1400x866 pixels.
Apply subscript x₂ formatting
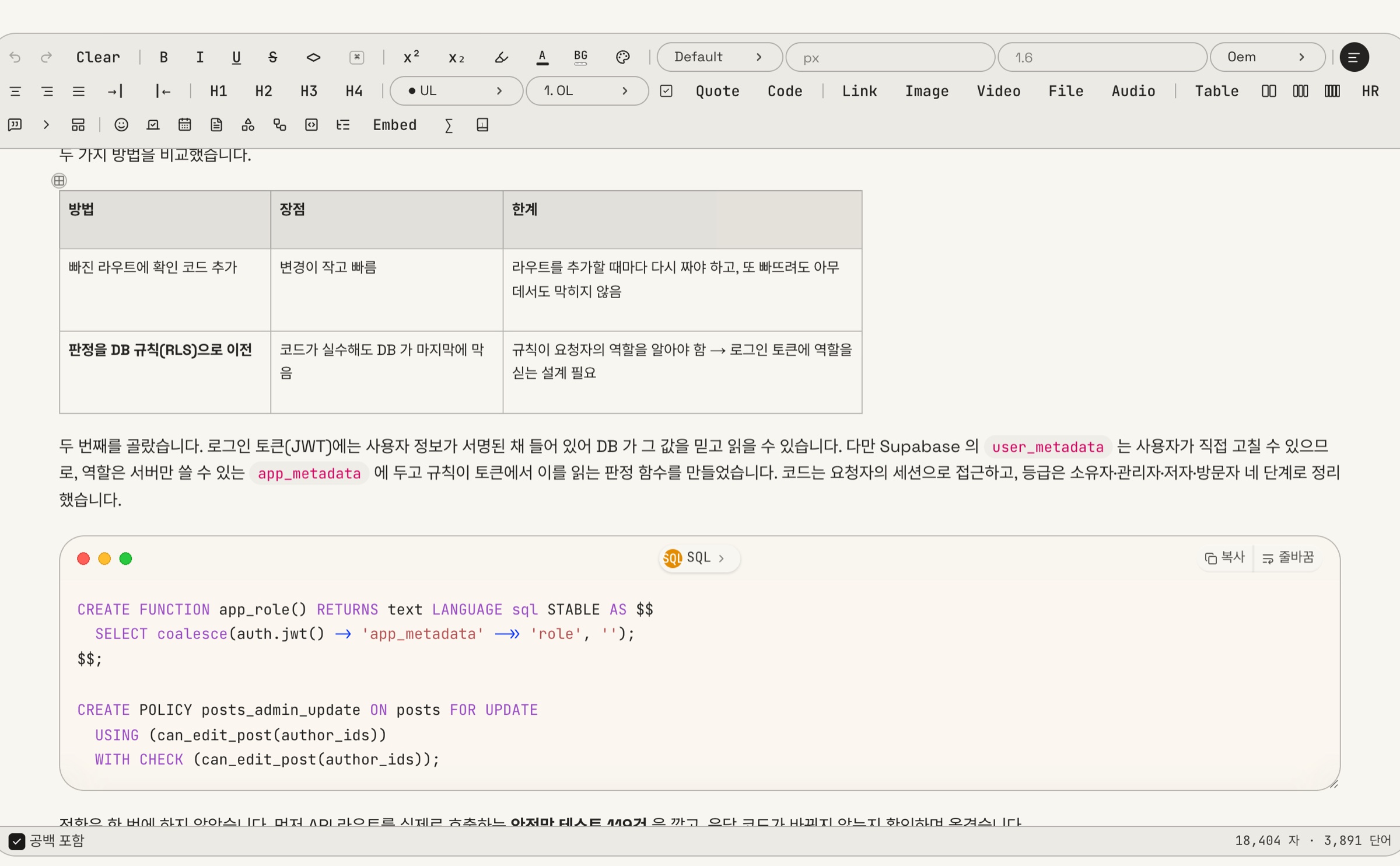click(x=456, y=57)
